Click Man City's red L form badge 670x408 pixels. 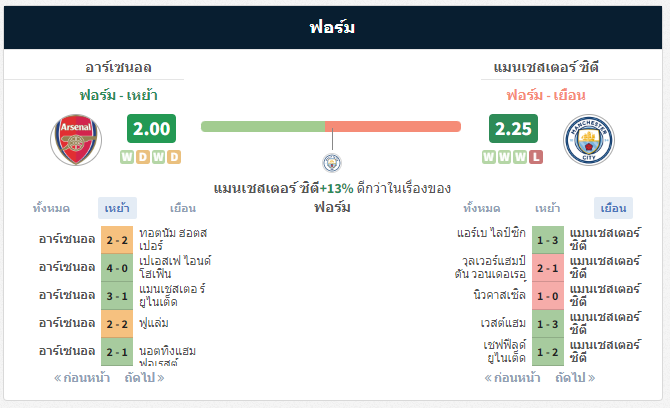click(x=536, y=157)
